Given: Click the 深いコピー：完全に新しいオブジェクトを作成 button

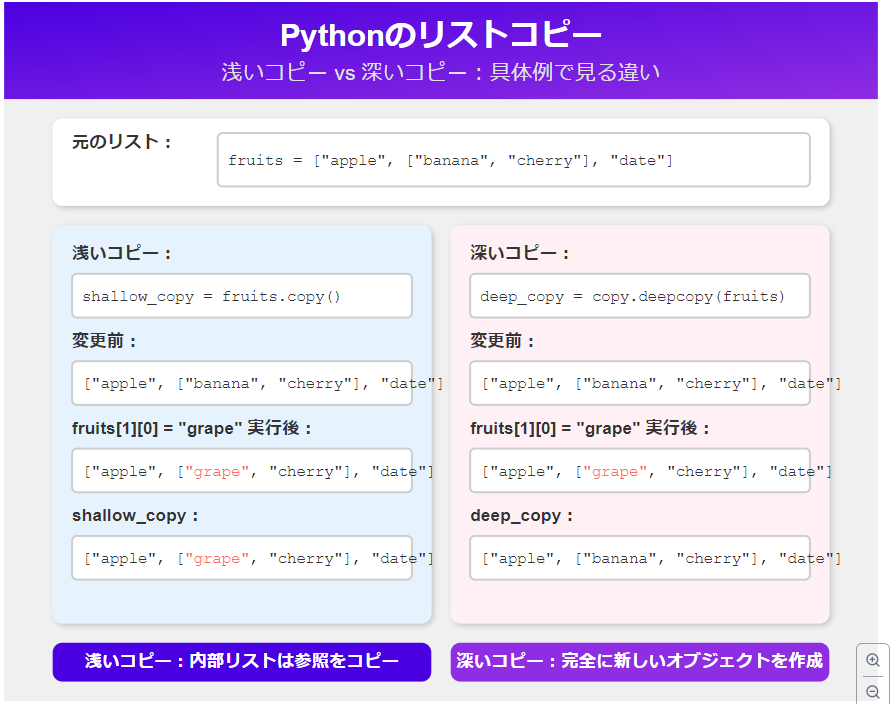Looking at the screenshot, I should pyautogui.click(x=640, y=661).
